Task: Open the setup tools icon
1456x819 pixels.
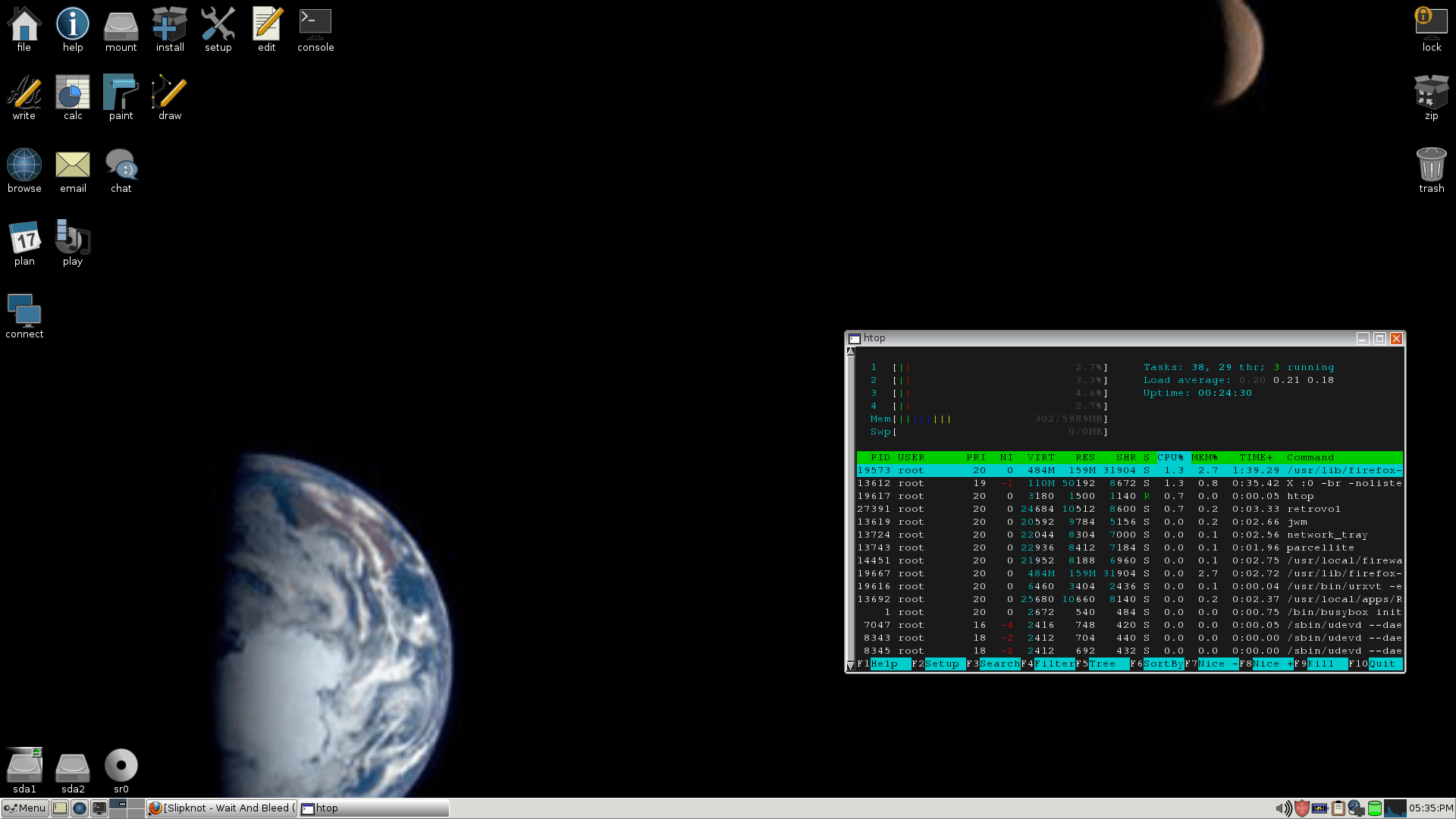Action: point(218,30)
